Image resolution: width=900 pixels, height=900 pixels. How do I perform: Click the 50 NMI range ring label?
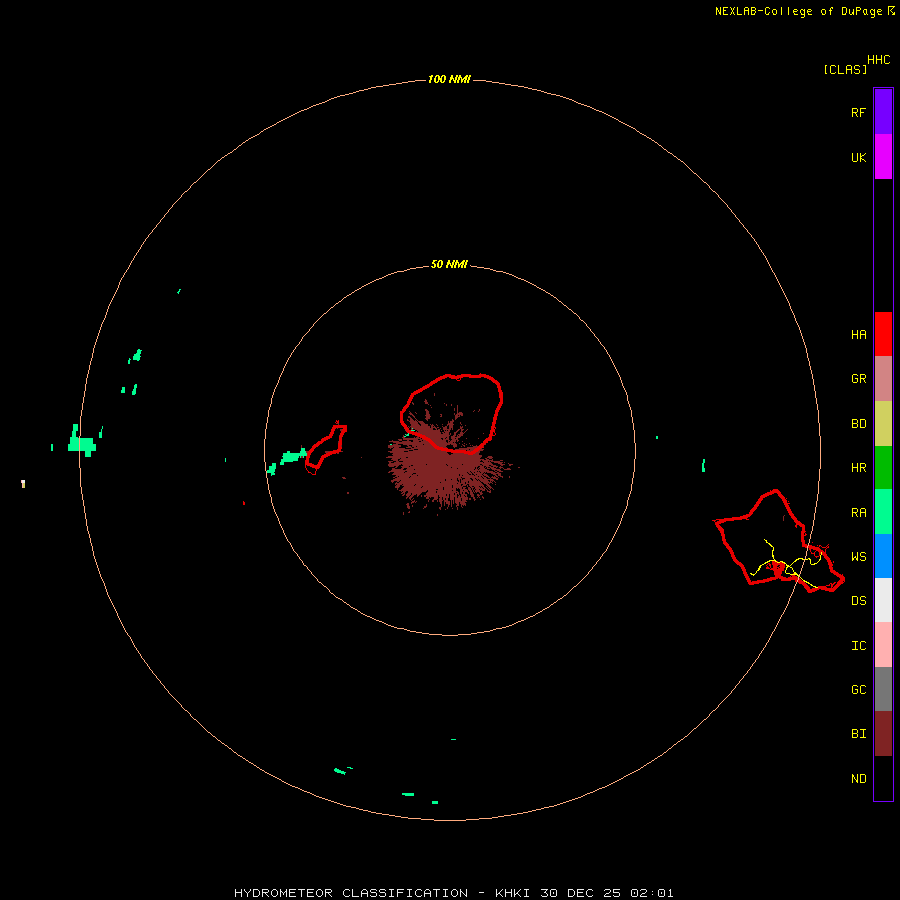(x=449, y=265)
